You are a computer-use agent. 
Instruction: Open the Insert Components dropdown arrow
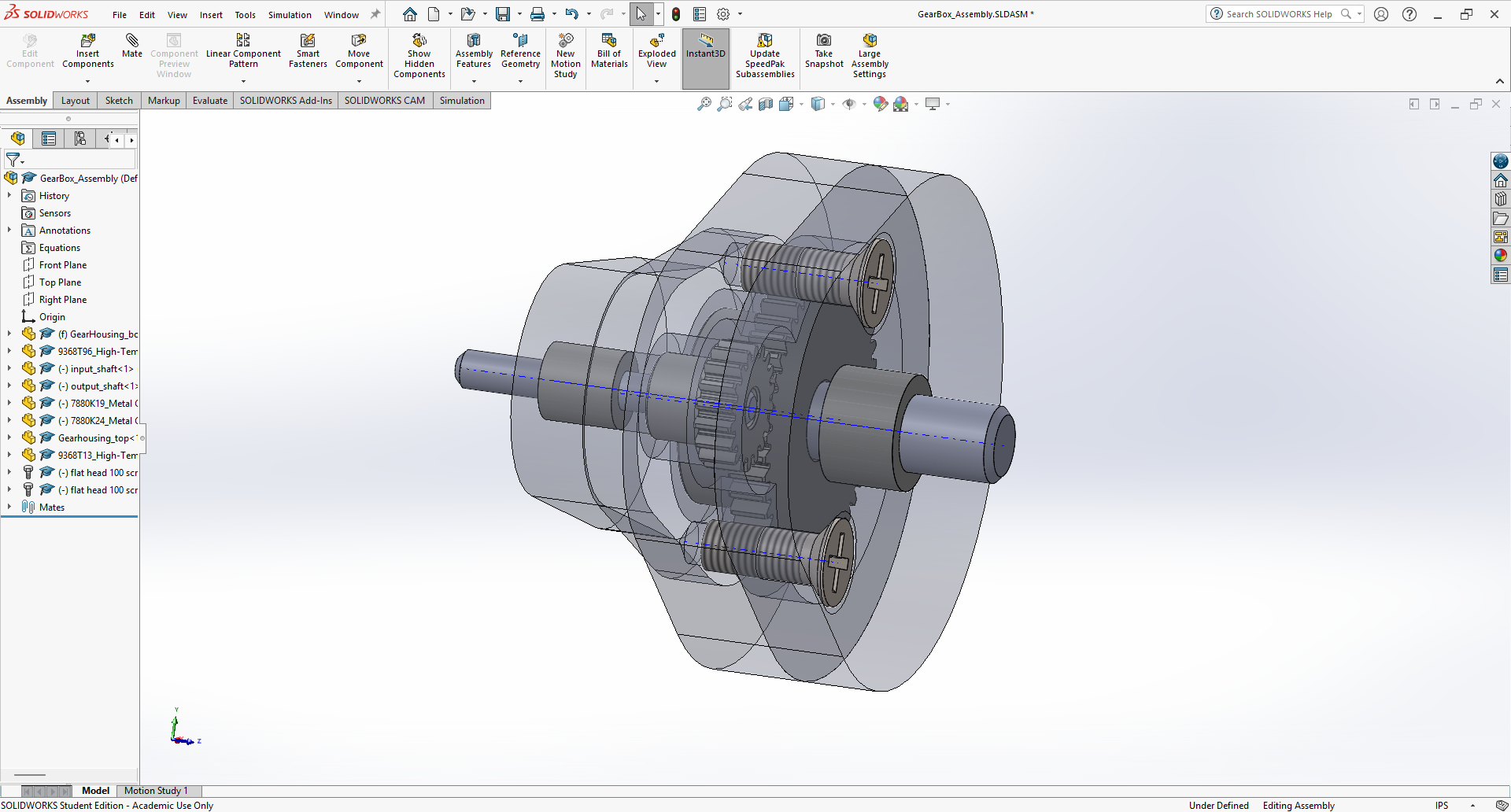pyautogui.click(x=88, y=81)
